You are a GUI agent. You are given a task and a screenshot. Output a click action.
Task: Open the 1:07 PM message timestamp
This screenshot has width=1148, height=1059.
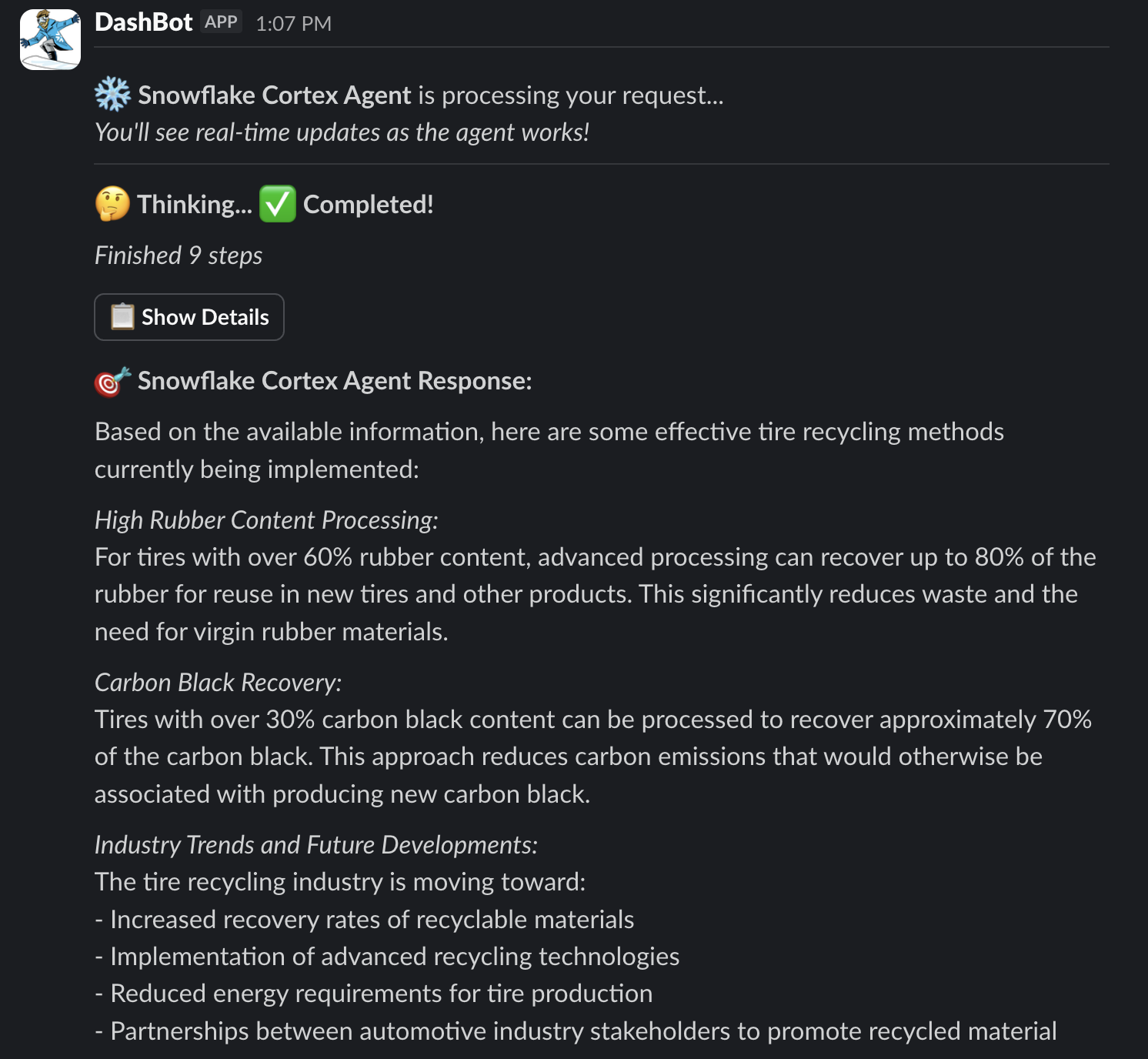(293, 24)
